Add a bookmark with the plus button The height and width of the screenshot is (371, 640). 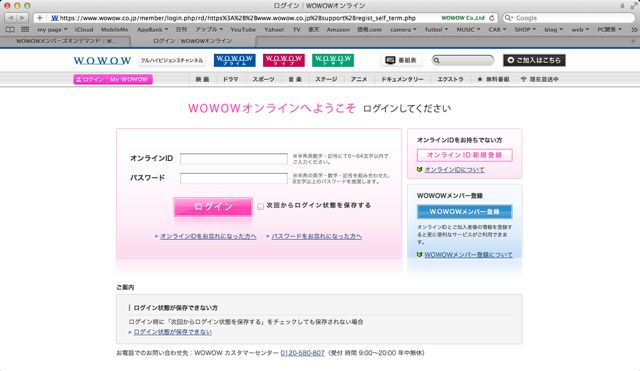pyautogui.click(x=40, y=18)
